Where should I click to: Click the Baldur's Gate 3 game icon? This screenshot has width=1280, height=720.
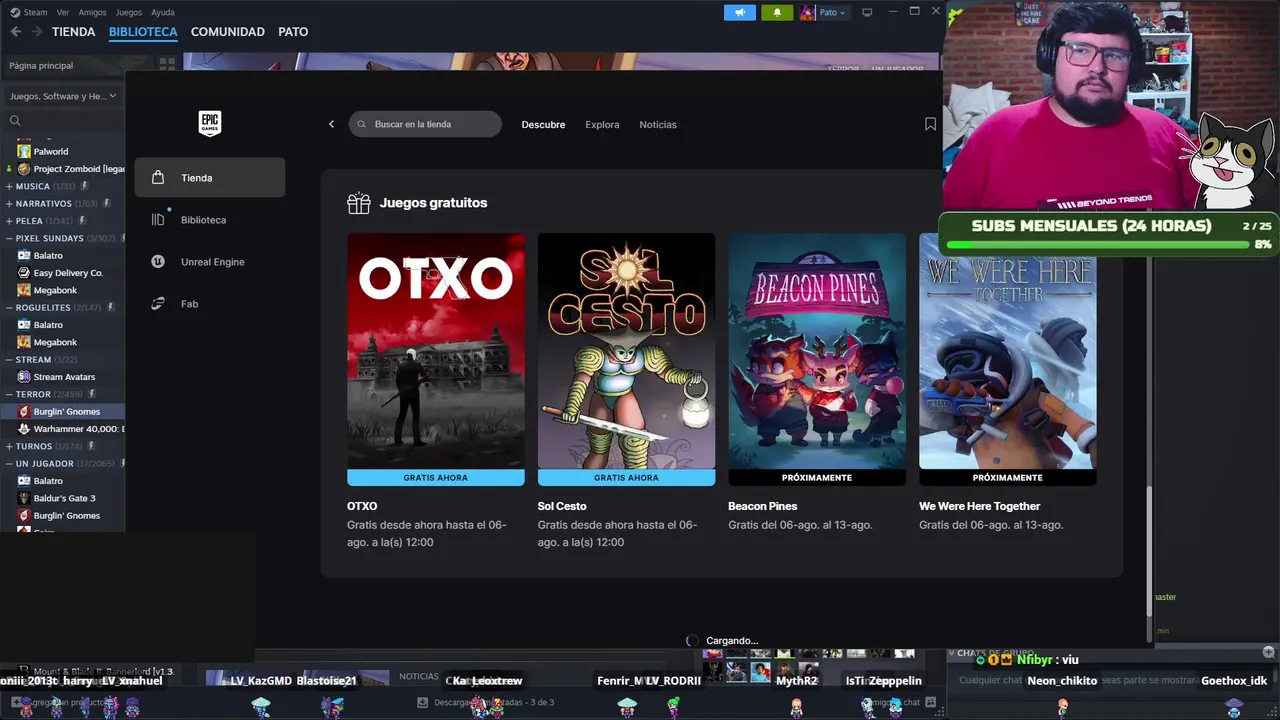click(24, 498)
